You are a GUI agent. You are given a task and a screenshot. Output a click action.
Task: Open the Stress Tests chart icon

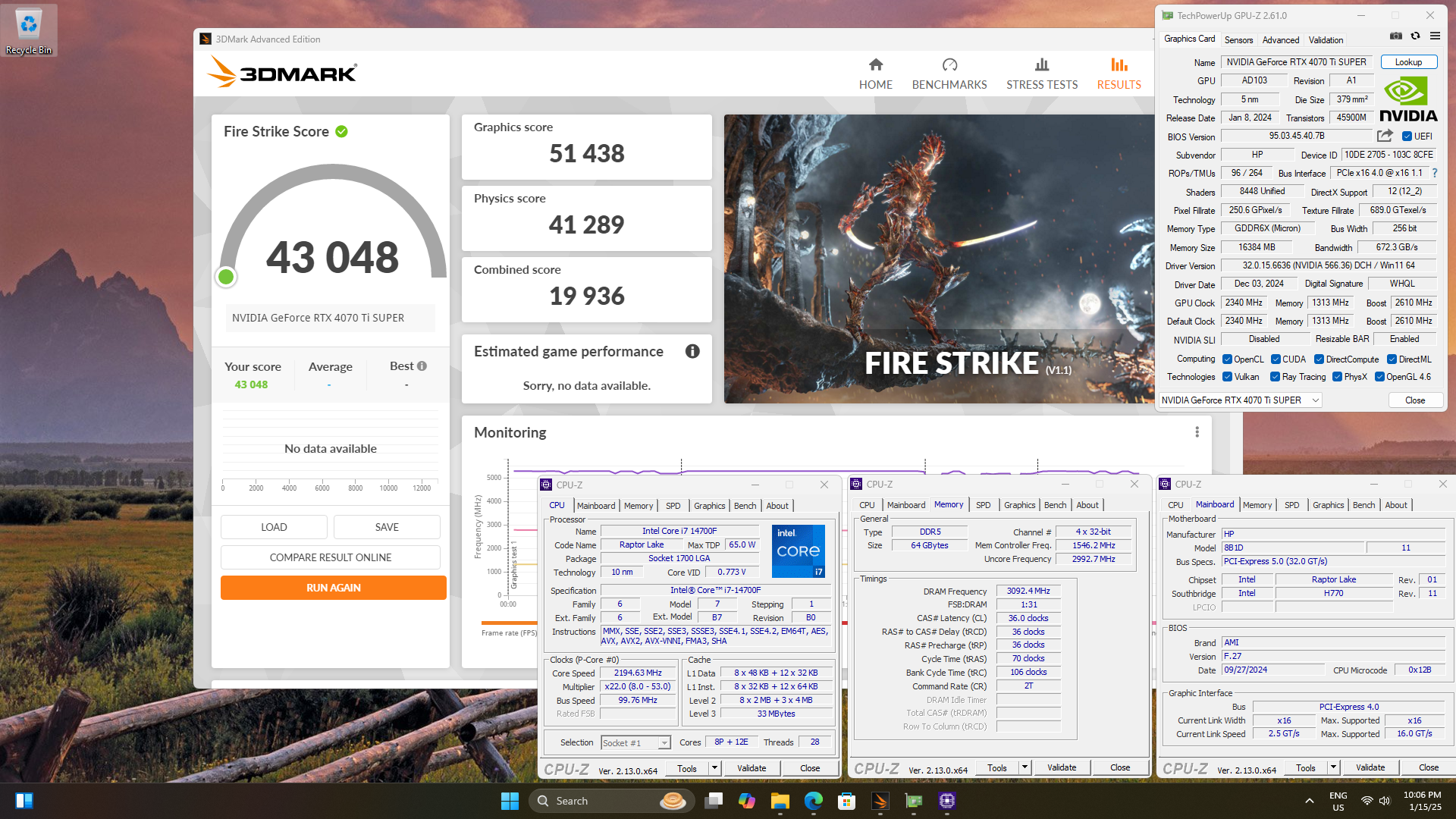(x=1042, y=65)
